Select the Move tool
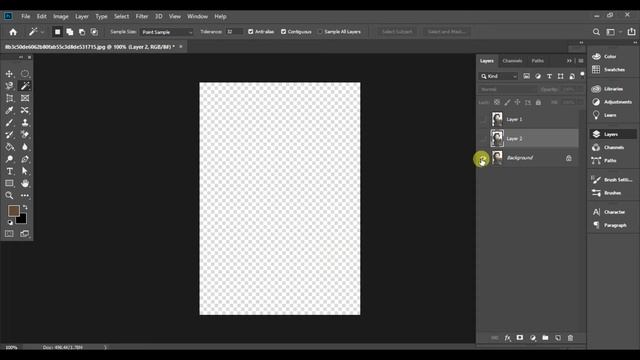This screenshot has height=360, width=640. coord(9,74)
